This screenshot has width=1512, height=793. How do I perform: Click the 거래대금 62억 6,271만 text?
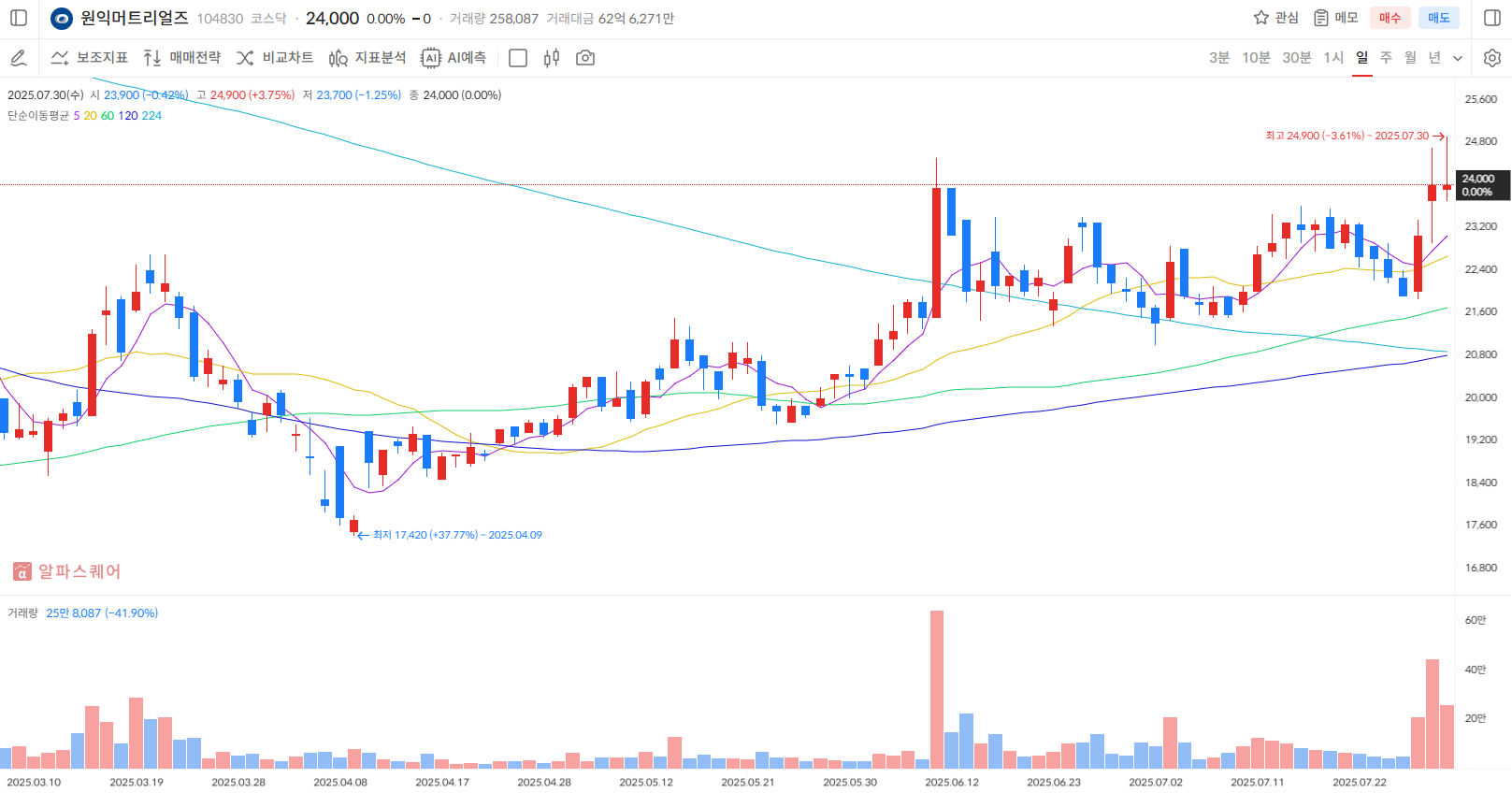pyautogui.click(x=611, y=19)
